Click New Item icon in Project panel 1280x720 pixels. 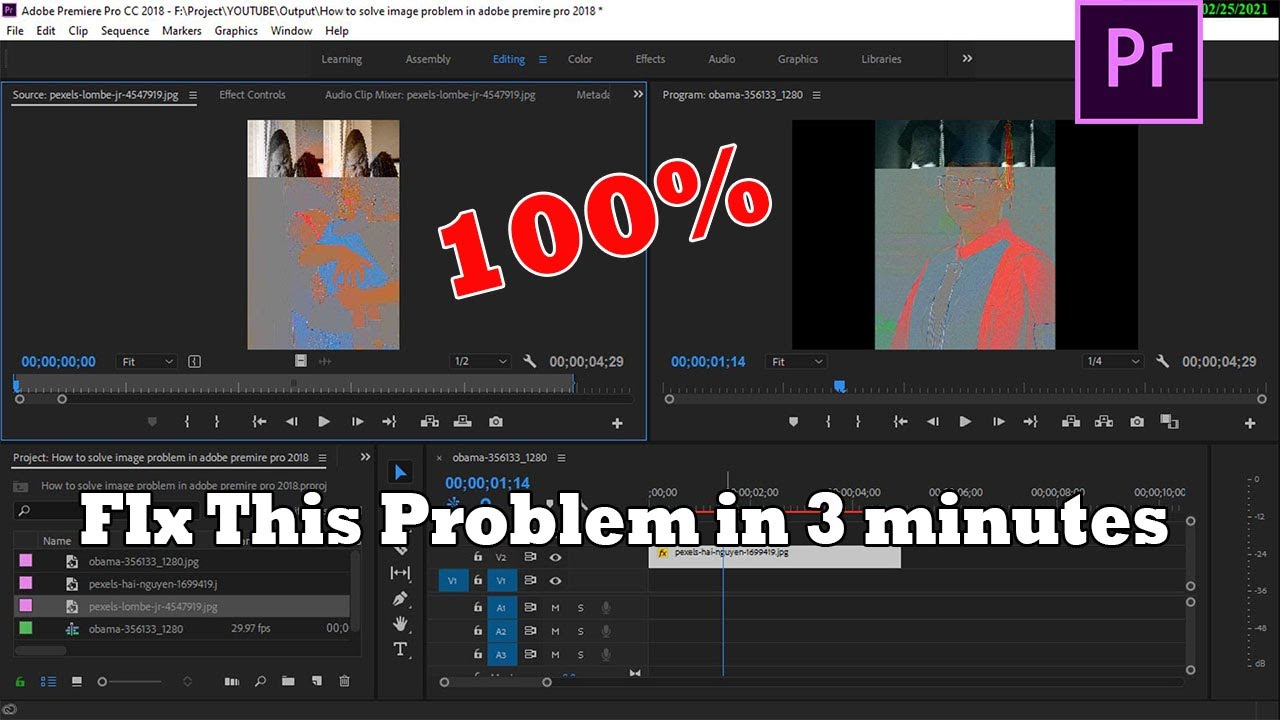pos(316,681)
